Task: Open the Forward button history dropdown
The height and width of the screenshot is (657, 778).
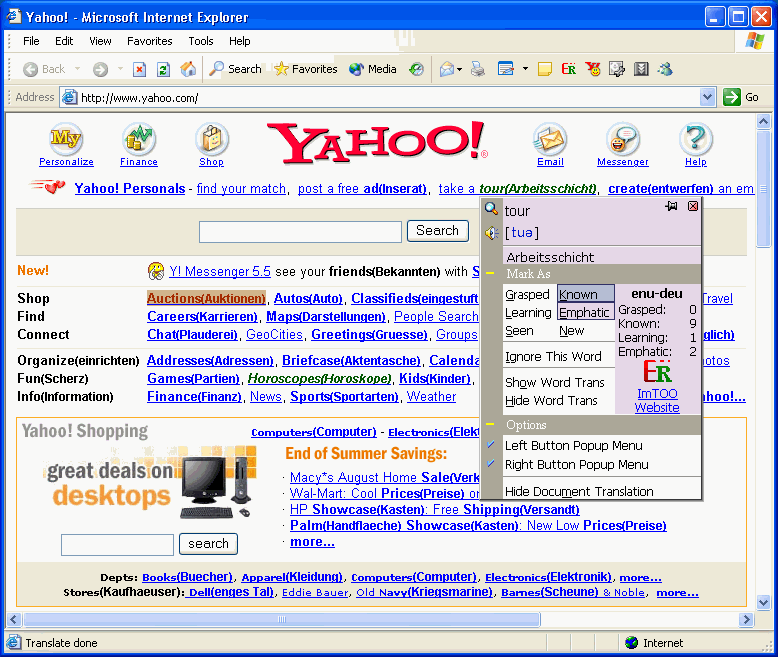Action: pos(120,69)
